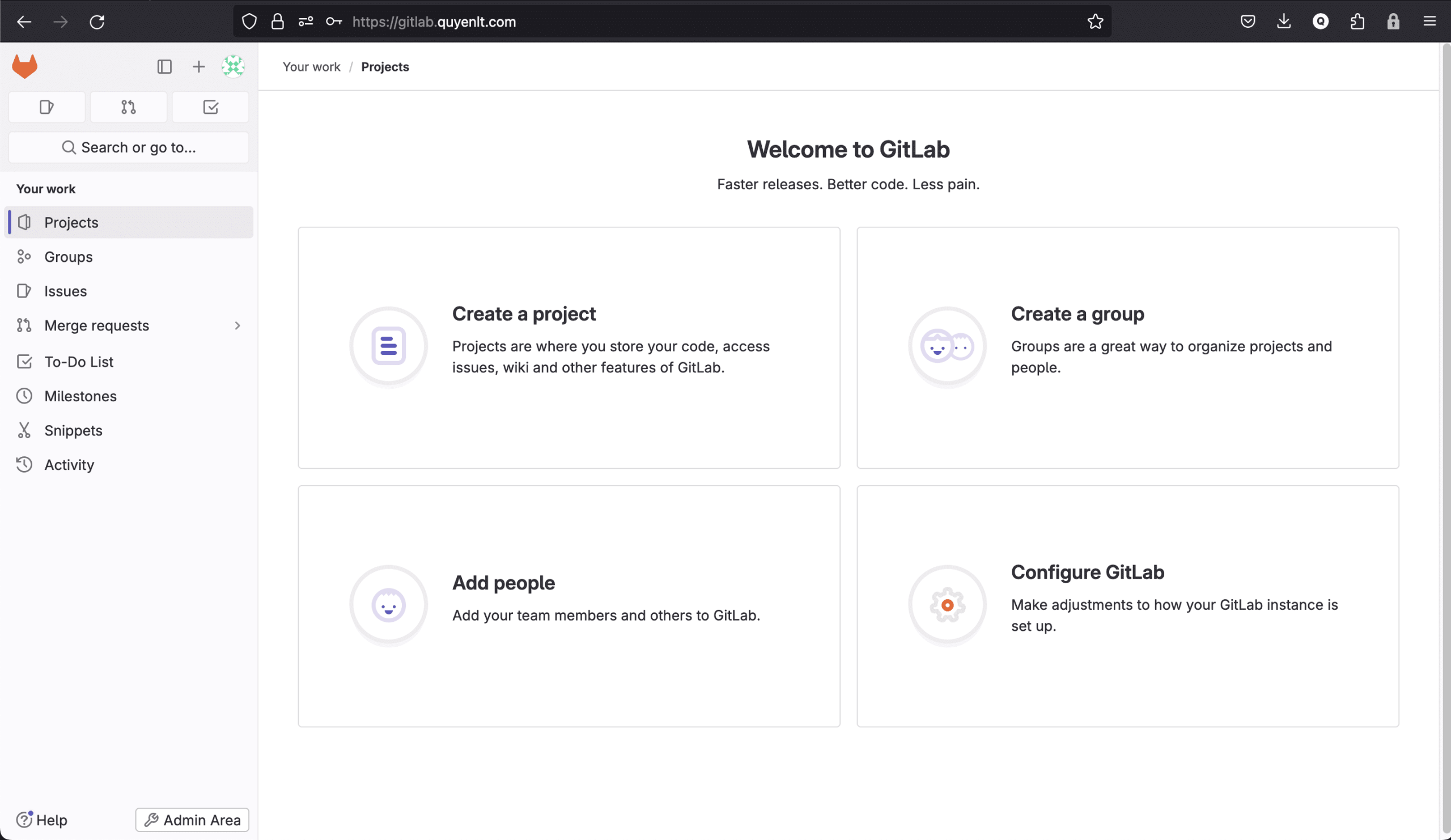Open the reader view permissions icon in address bar
1451x840 pixels.
point(305,22)
